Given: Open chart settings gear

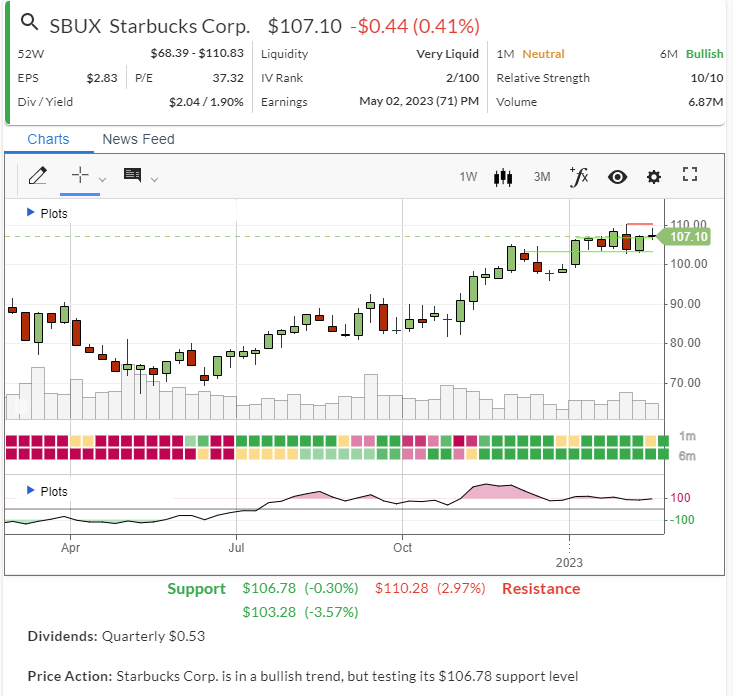Looking at the screenshot, I should pos(654,177).
